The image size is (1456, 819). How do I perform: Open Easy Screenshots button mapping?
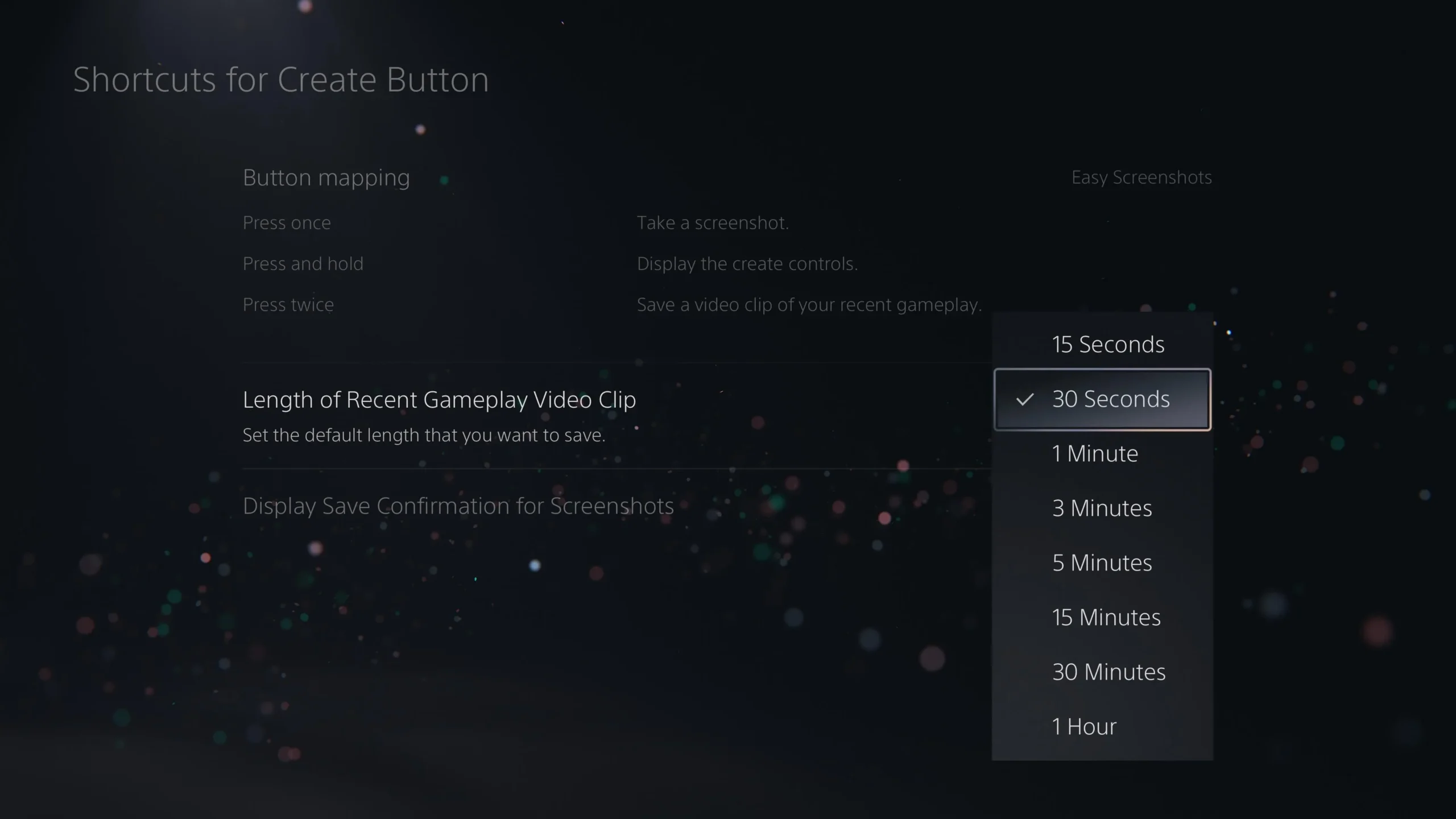1141,177
